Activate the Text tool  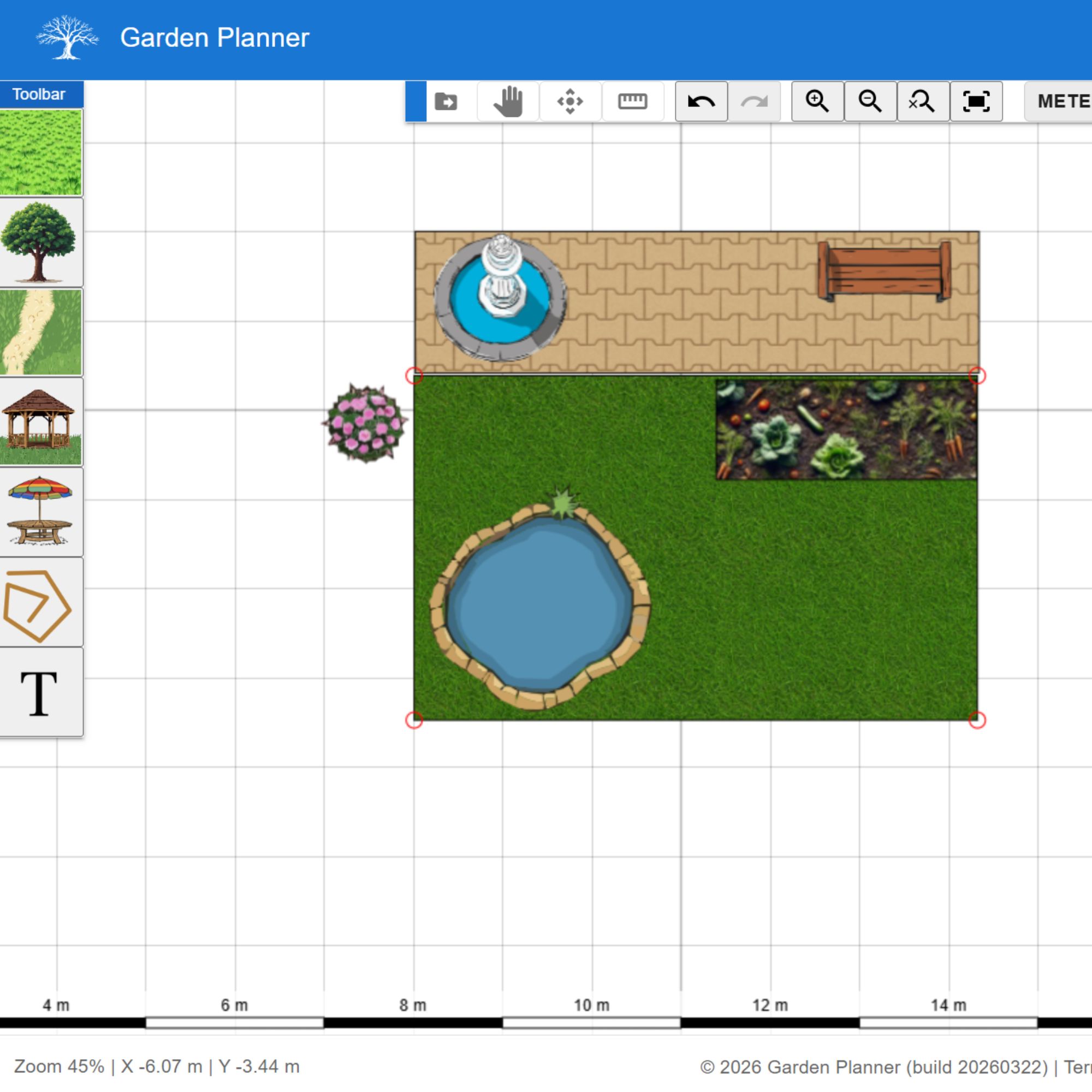tap(41, 693)
